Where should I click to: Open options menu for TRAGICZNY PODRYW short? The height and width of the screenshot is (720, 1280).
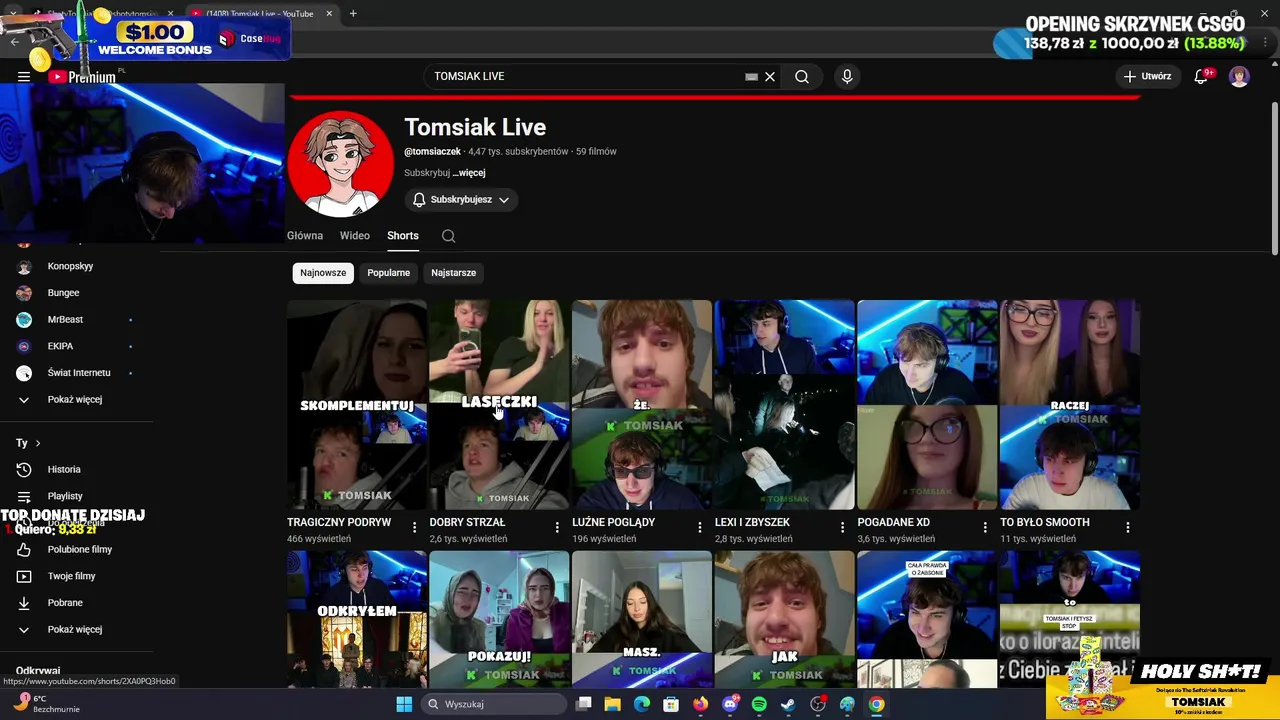point(414,527)
